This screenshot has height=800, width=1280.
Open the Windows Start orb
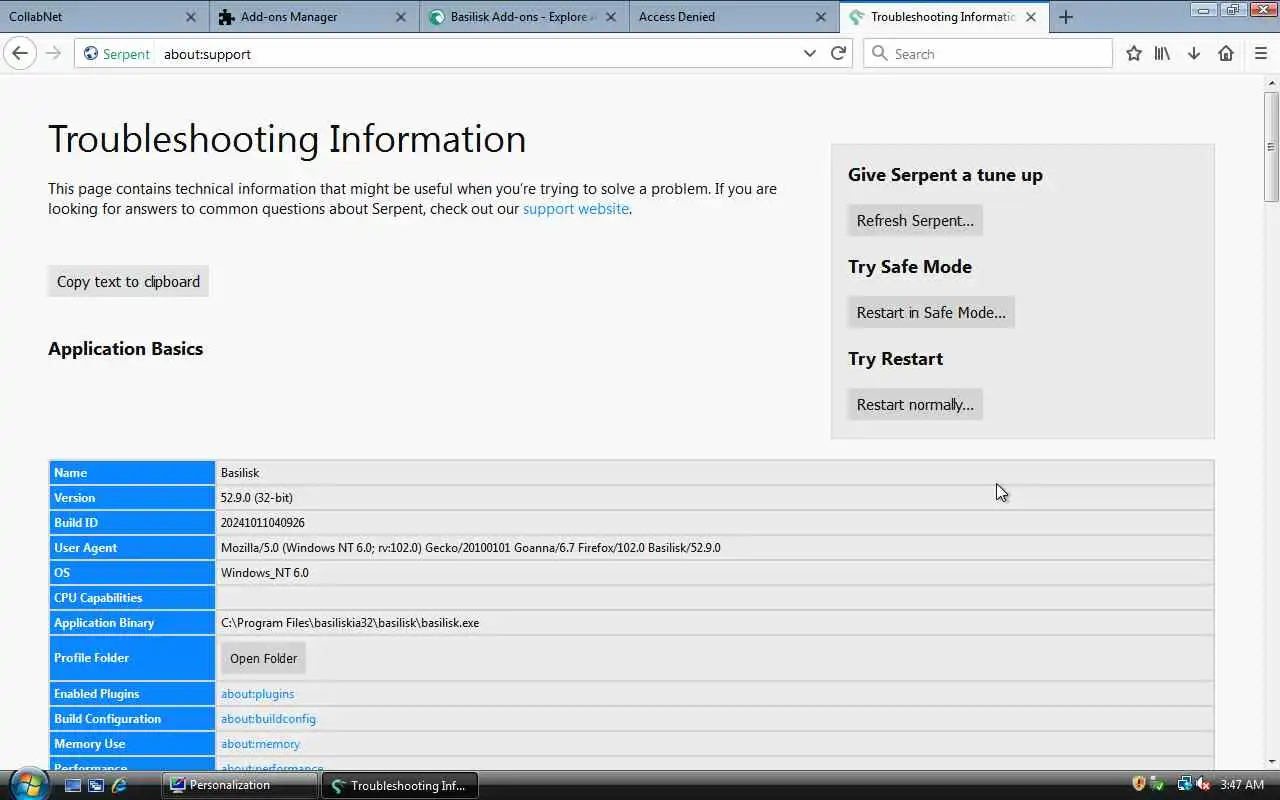27,784
